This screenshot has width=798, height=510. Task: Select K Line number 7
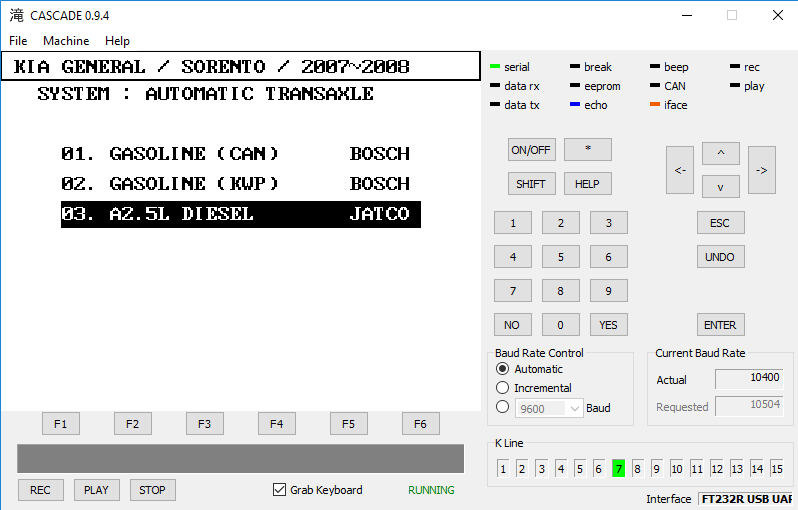click(x=619, y=468)
